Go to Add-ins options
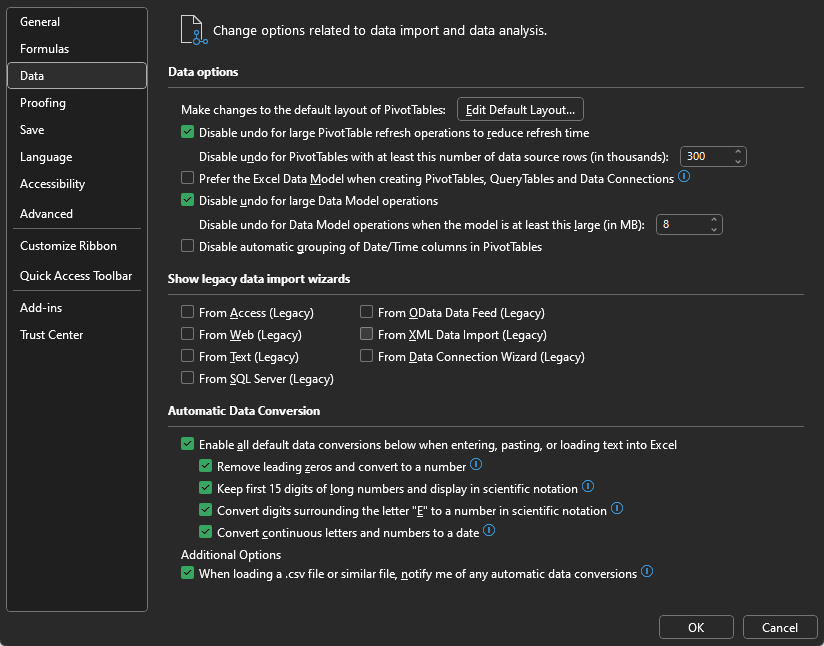824x646 pixels. [x=77, y=308]
